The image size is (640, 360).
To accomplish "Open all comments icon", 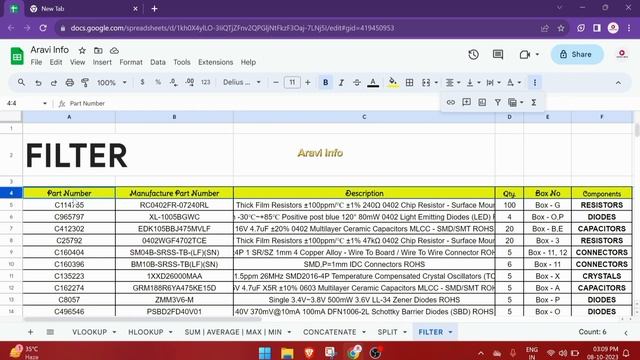I will tap(498, 54).
